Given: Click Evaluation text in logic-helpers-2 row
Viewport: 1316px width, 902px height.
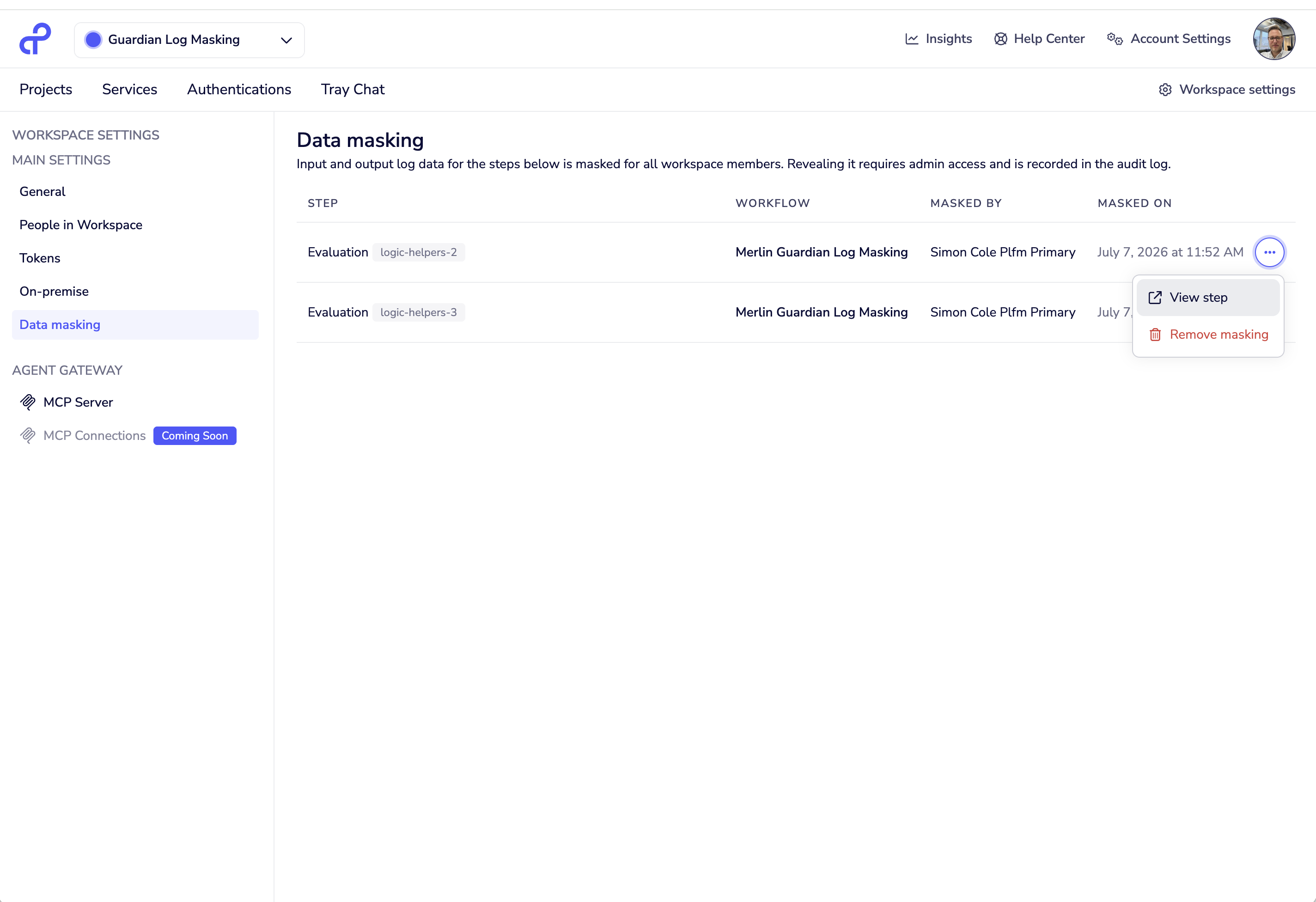Looking at the screenshot, I should coord(337,252).
